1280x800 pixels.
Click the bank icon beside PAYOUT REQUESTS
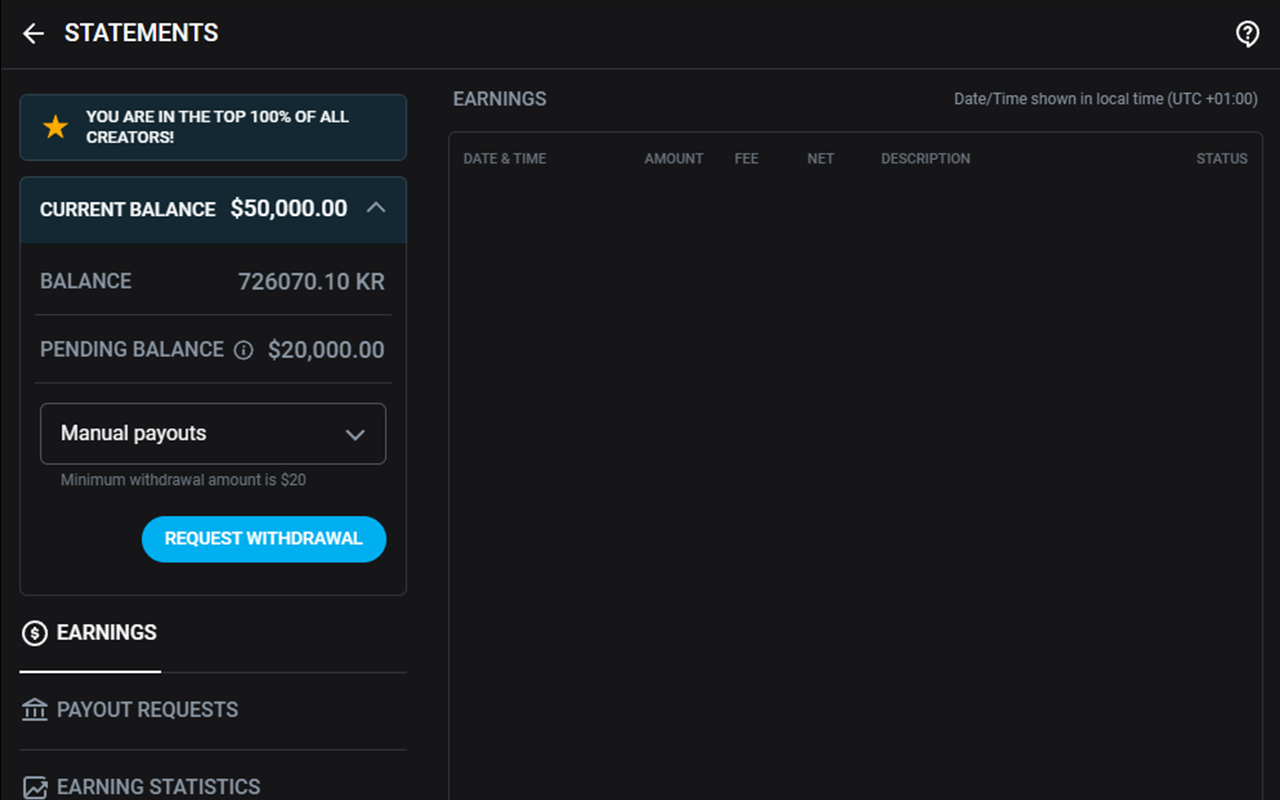(35, 710)
